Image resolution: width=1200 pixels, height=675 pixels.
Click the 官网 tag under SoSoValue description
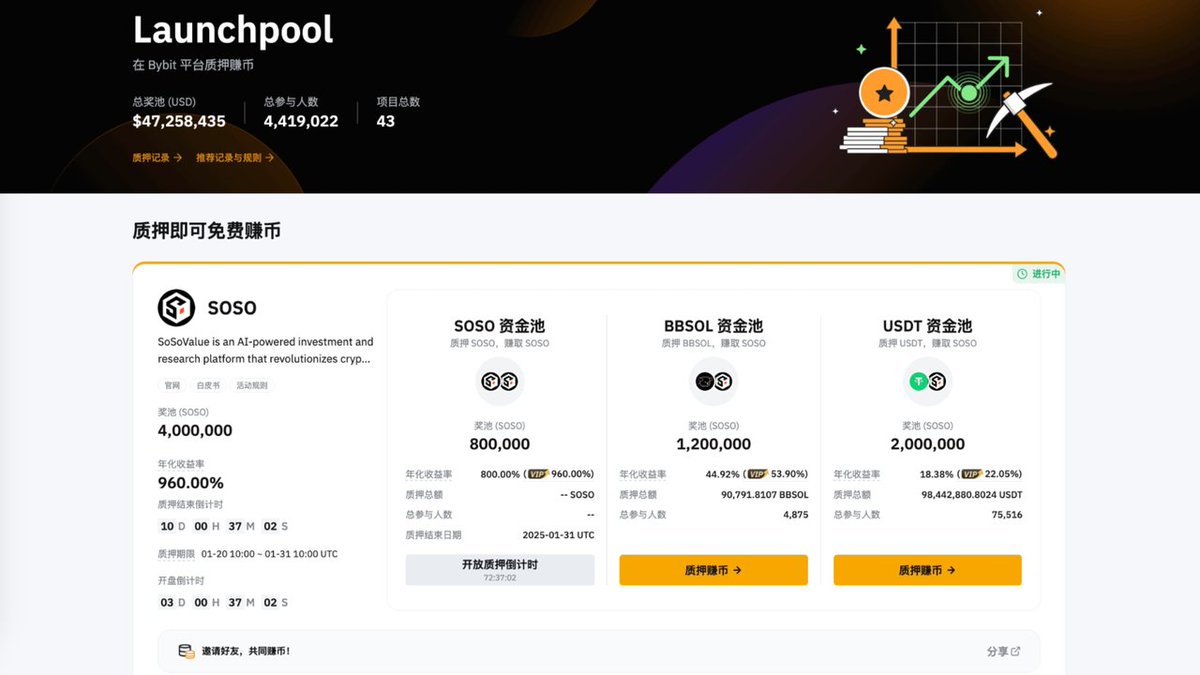click(x=172, y=385)
